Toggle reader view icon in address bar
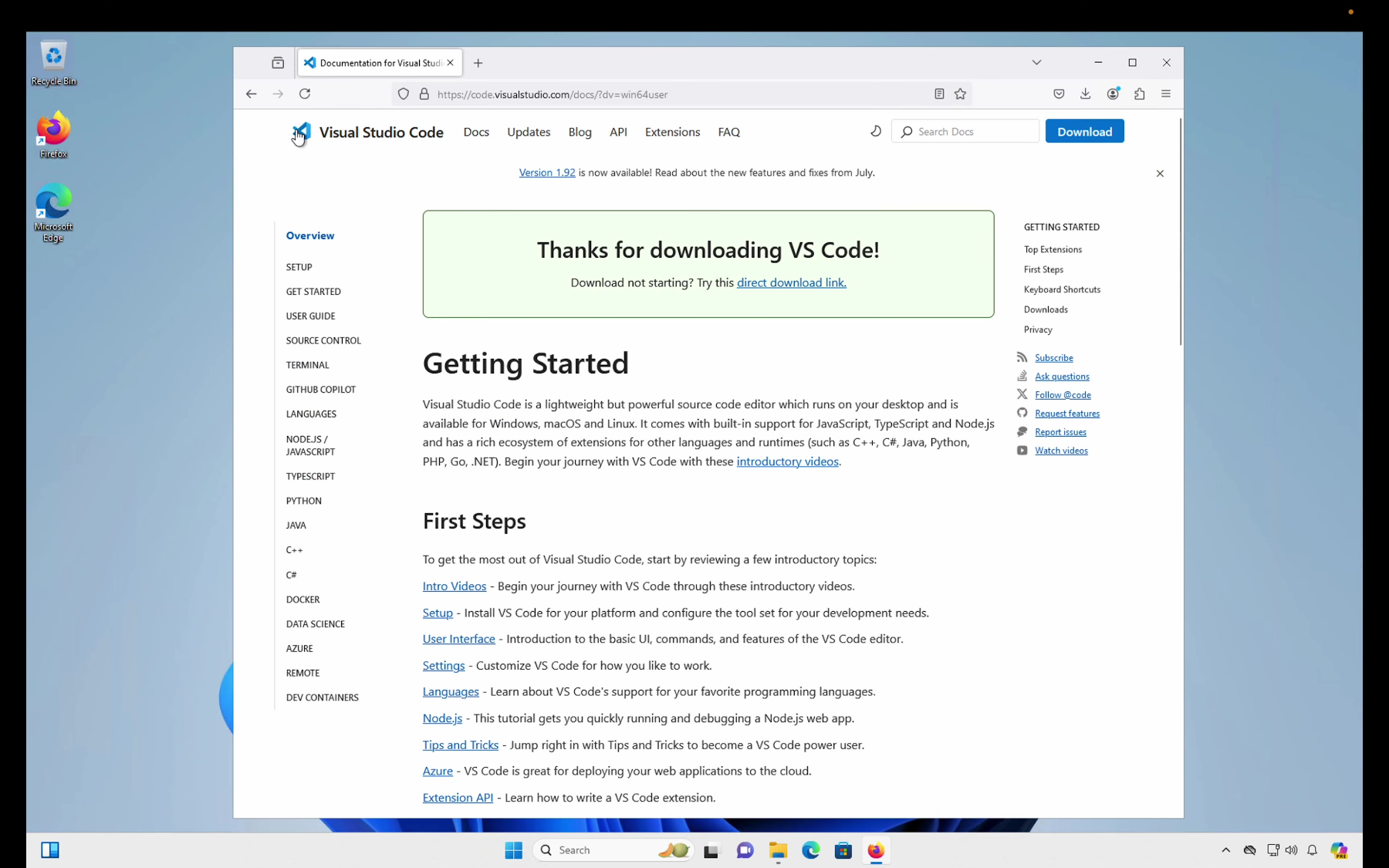The height and width of the screenshot is (868, 1389). [x=939, y=94]
